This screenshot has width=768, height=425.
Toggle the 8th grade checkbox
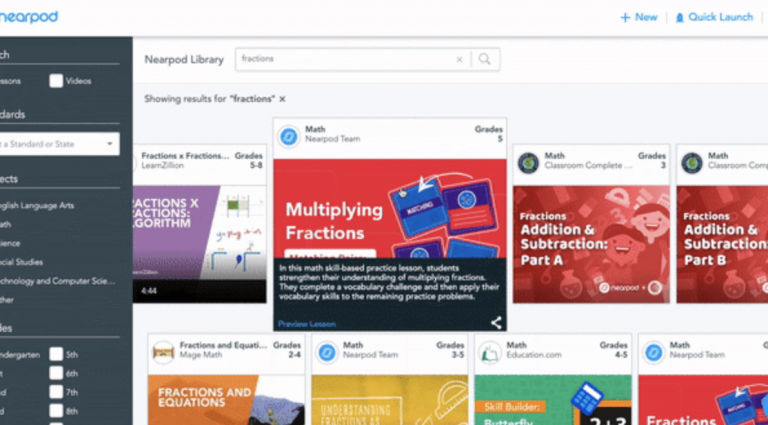pos(56,411)
